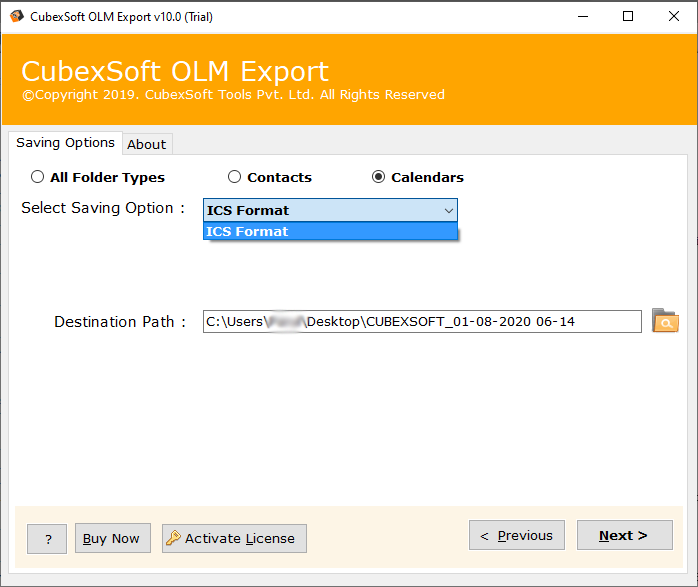698x587 pixels.
Task: Click the CubexSoft app icon in title bar
Action: (x=16, y=16)
